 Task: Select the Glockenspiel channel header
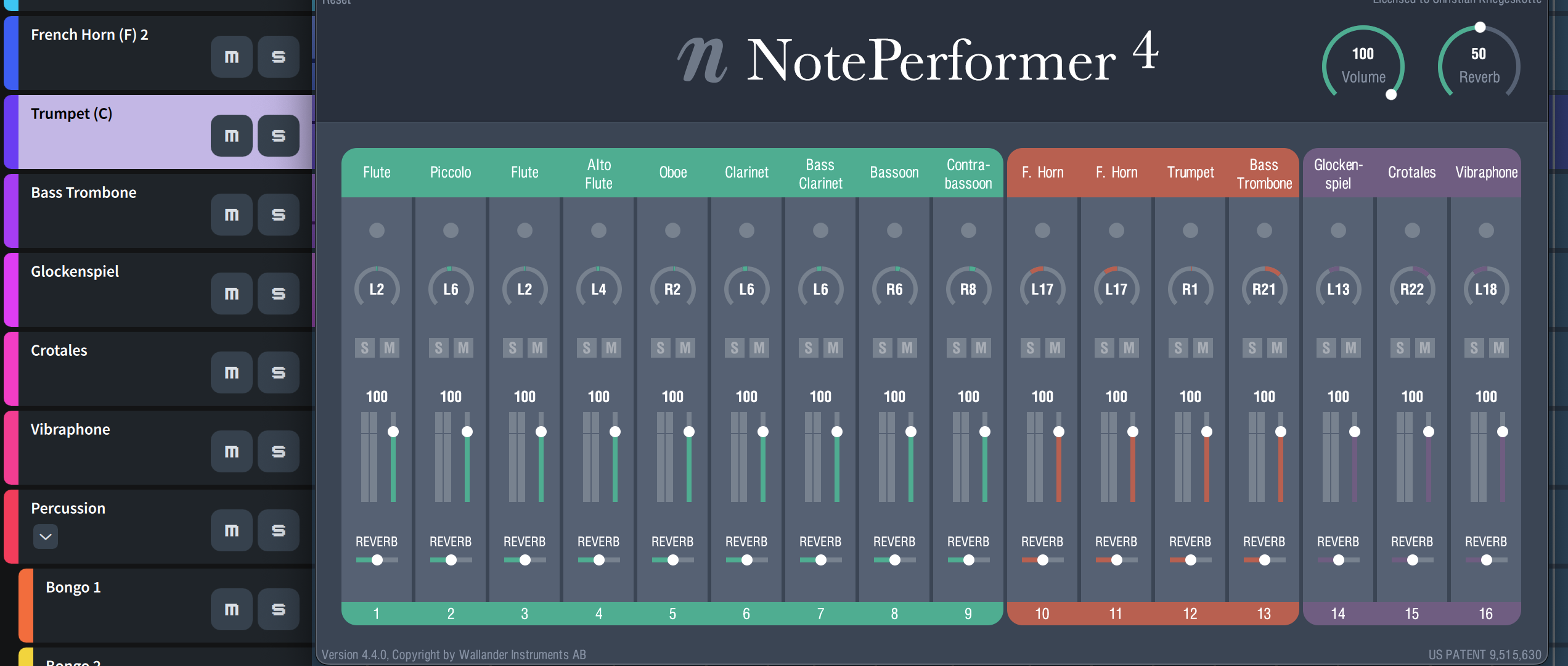[x=1338, y=173]
